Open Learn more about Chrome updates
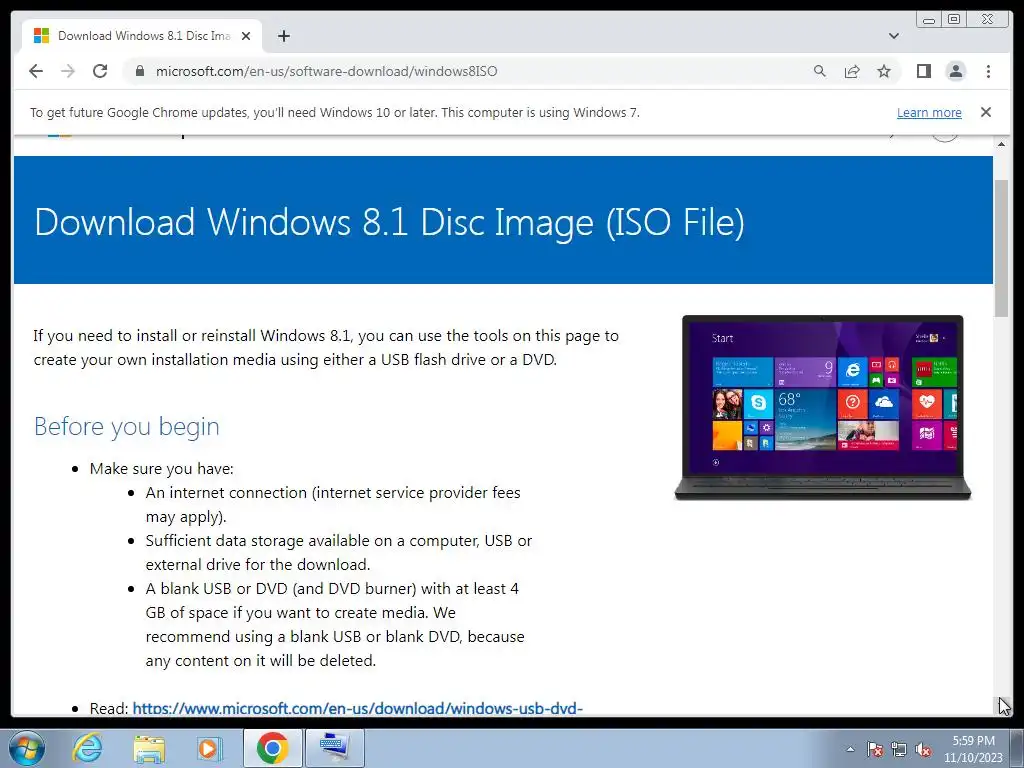The height and width of the screenshot is (768, 1024). (x=929, y=112)
